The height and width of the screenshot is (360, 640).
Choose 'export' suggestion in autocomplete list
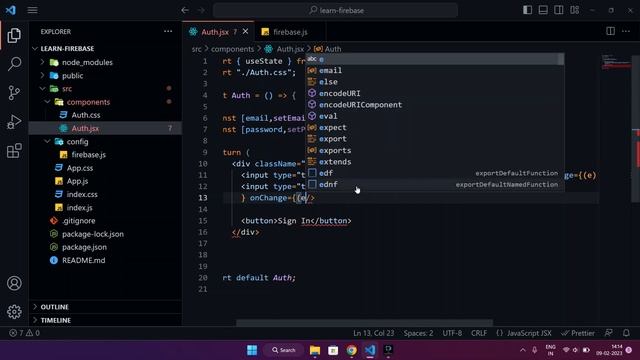click(435, 139)
